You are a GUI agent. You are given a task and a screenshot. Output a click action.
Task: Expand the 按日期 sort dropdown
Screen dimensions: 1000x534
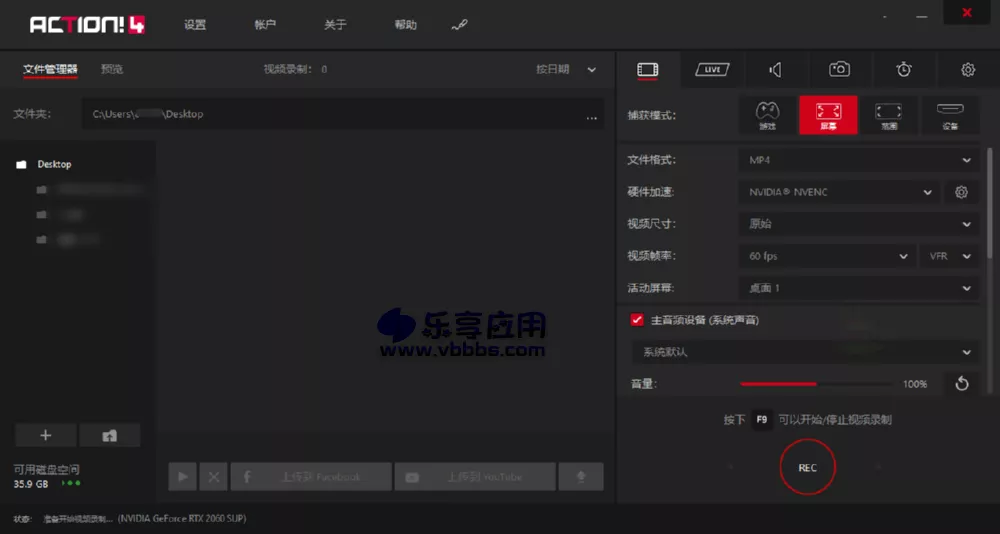(566, 70)
